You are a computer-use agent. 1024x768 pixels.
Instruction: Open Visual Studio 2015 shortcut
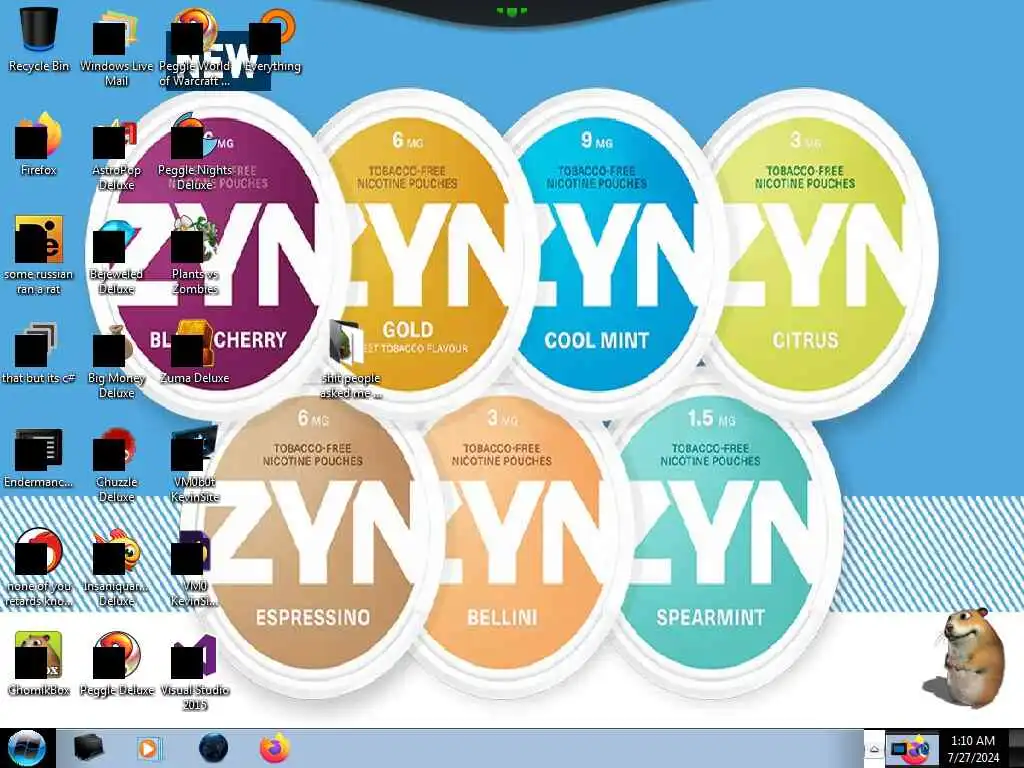195,673
